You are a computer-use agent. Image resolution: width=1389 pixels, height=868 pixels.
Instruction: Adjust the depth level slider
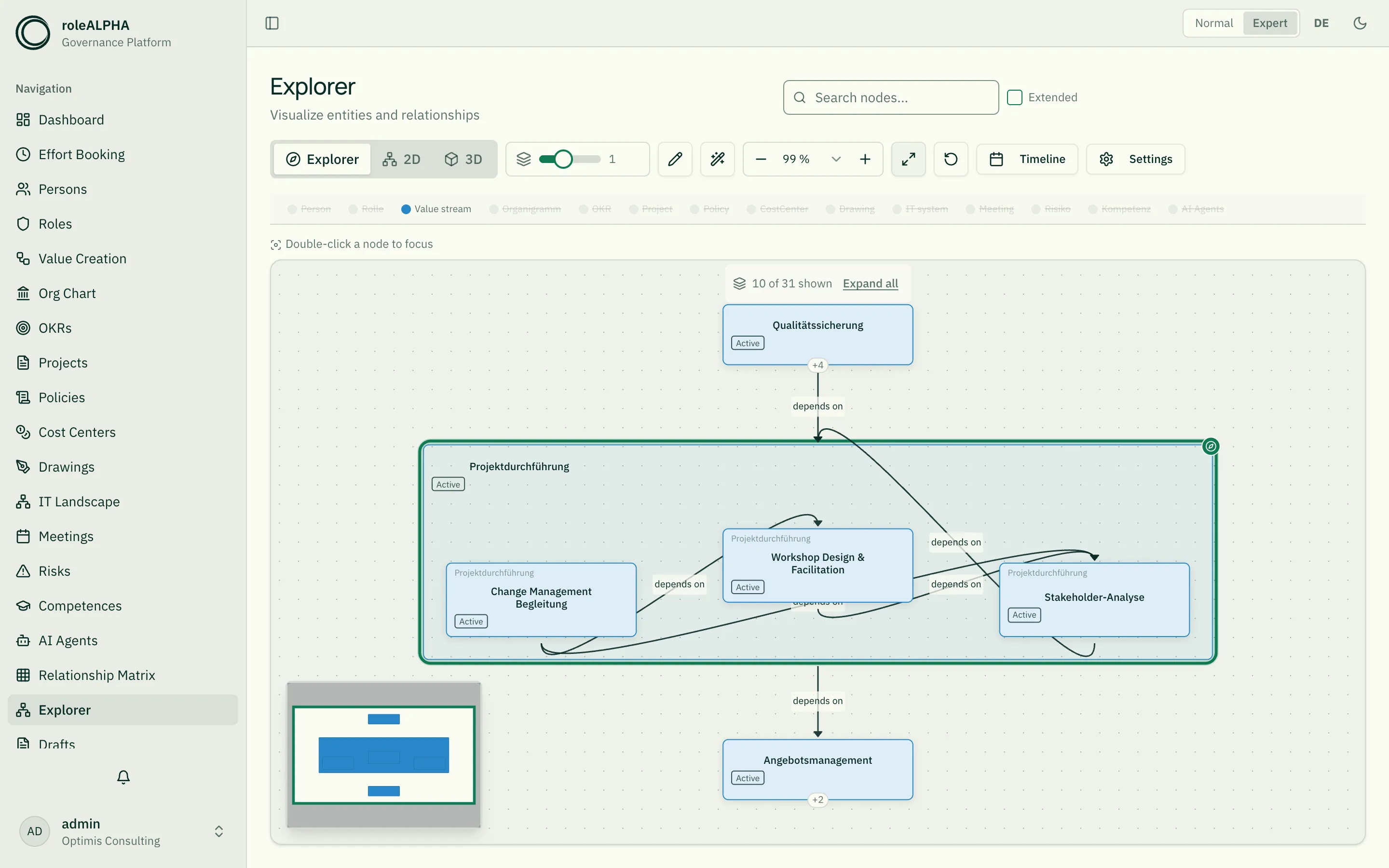coord(570,159)
